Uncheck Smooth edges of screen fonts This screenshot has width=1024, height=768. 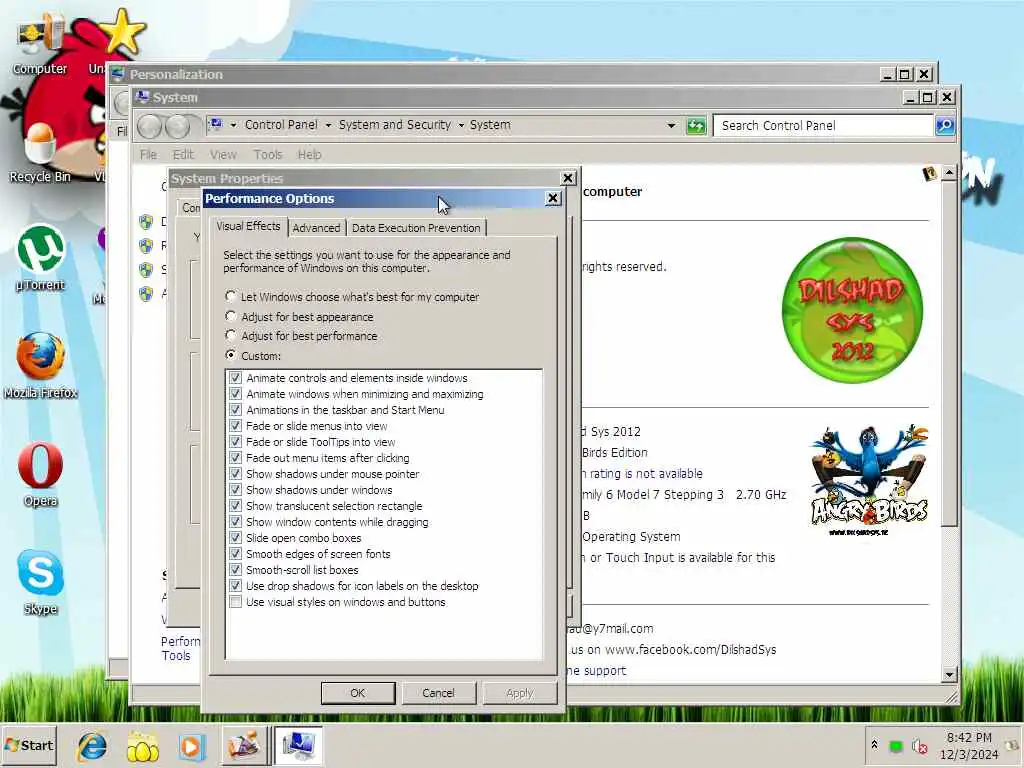235,554
